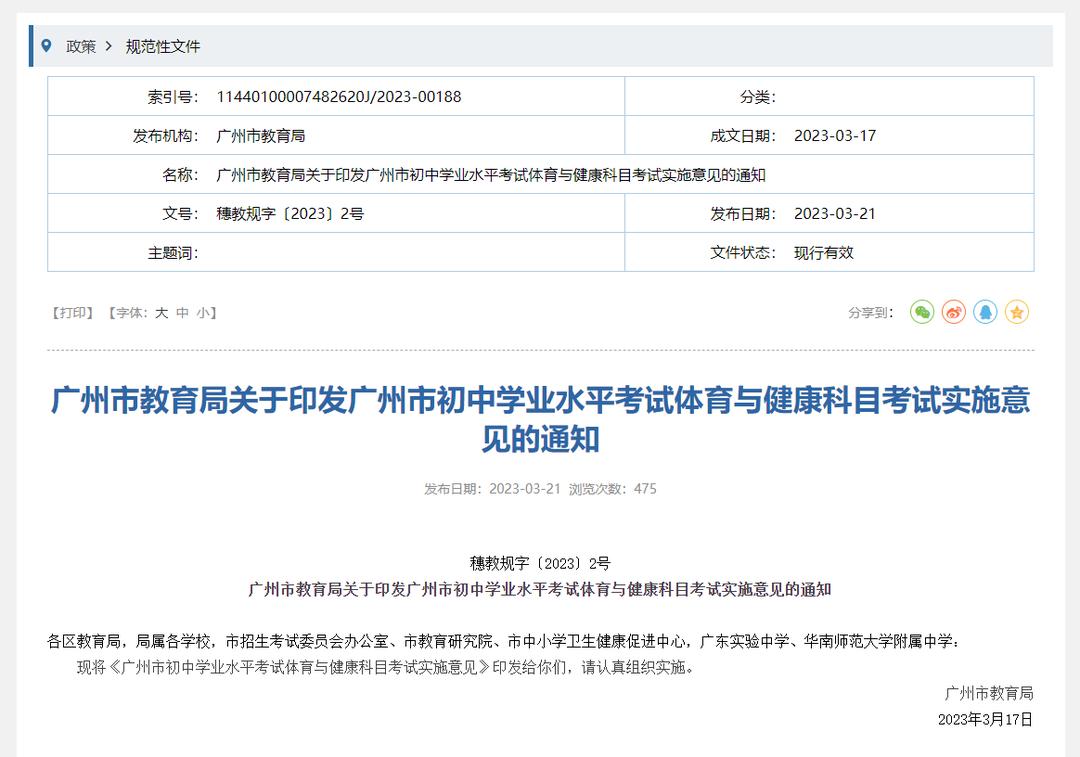The height and width of the screenshot is (757, 1080).
Task: Click 成文日期 value 2023-03-17
Action: coord(835,136)
